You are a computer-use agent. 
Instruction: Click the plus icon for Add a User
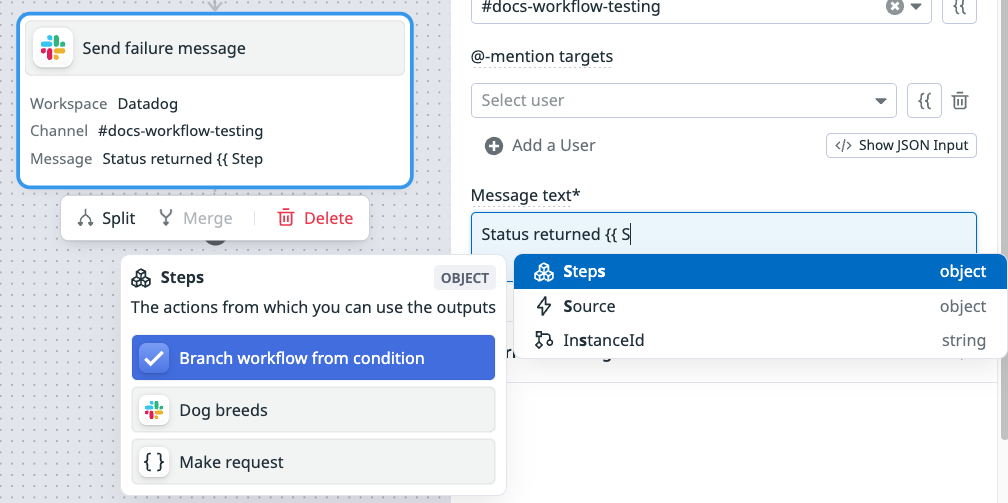493,146
